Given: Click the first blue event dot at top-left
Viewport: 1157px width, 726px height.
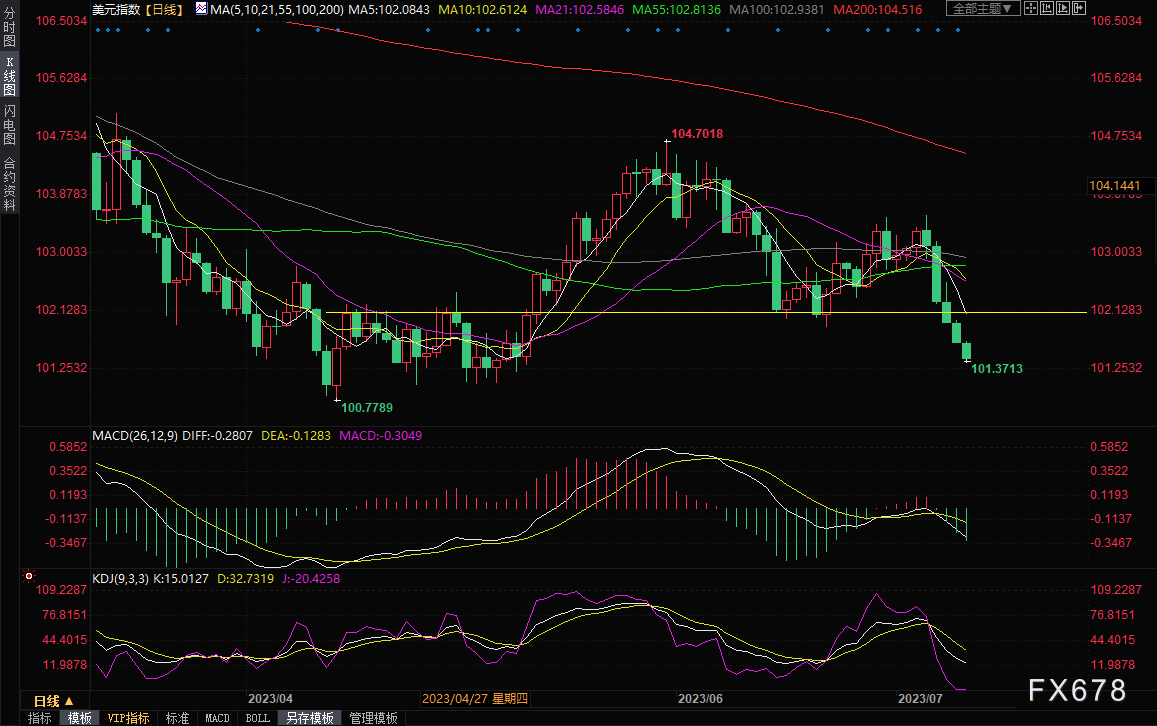Looking at the screenshot, I should [97, 29].
